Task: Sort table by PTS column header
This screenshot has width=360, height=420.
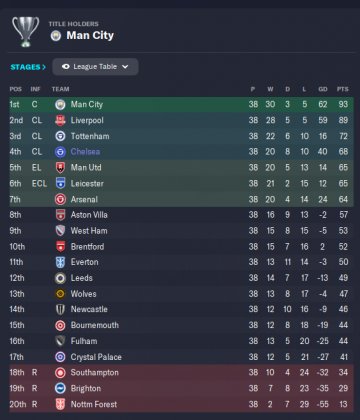Action: click(x=342, y=89)
